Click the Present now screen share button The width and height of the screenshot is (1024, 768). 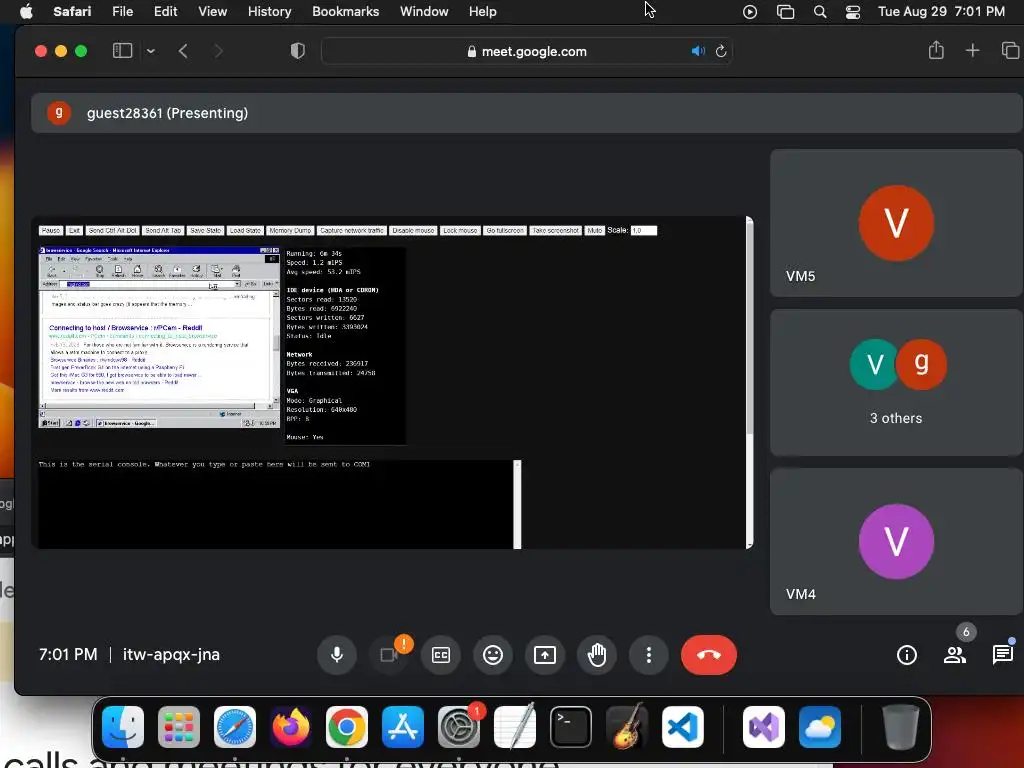[545, 654]
